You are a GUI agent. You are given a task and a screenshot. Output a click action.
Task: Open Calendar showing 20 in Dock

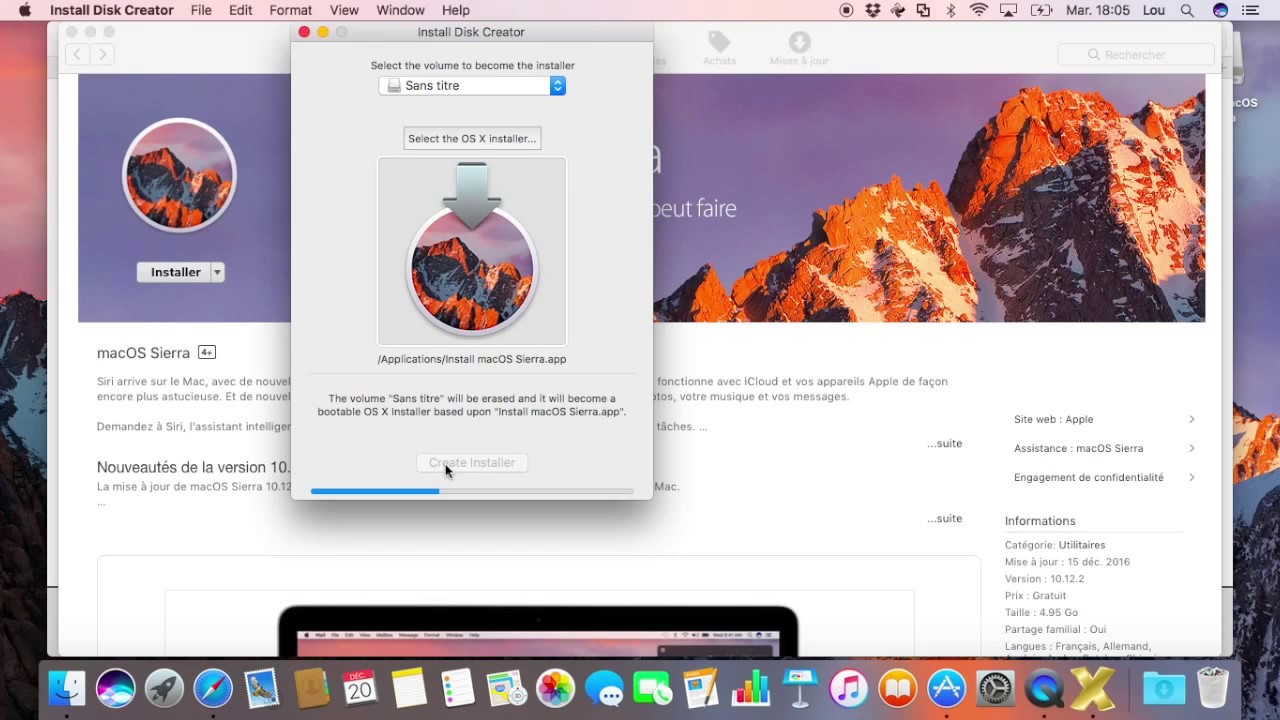pyautogui.click(x=359, y=688)
